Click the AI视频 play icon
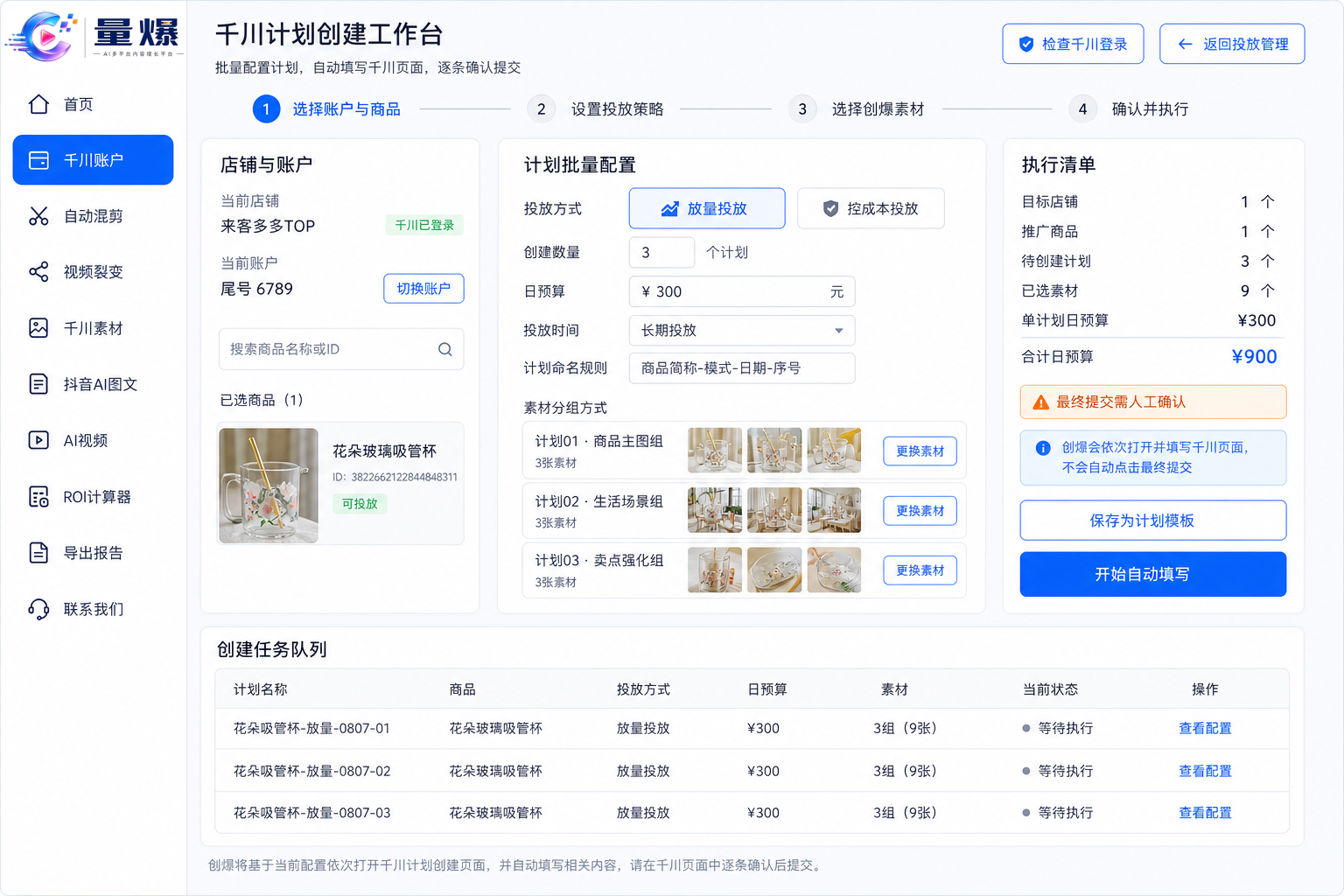This screenshot has width=1344, height=896. (x=38, y=440)
